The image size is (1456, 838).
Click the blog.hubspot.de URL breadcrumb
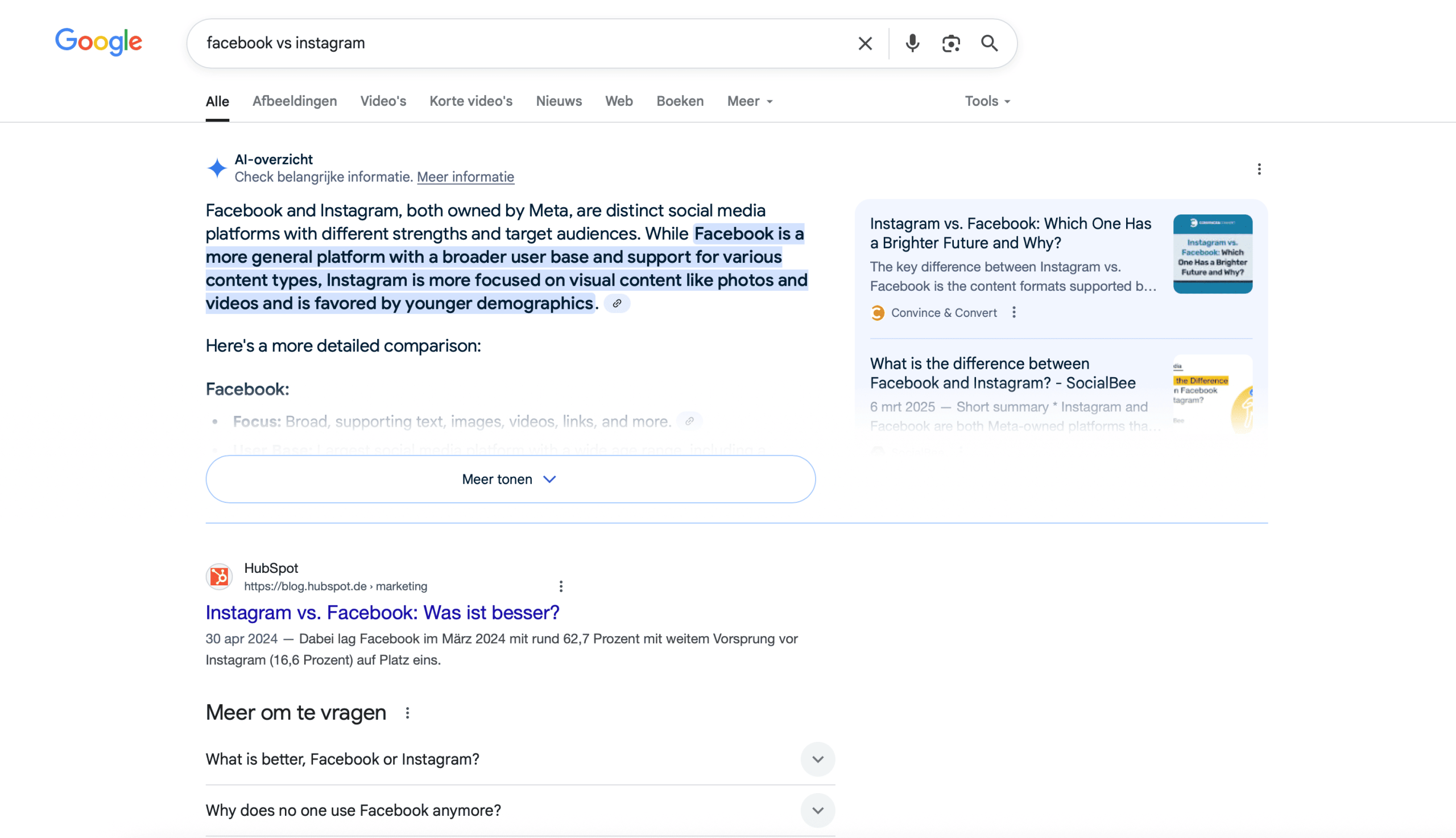click(336, 586)
